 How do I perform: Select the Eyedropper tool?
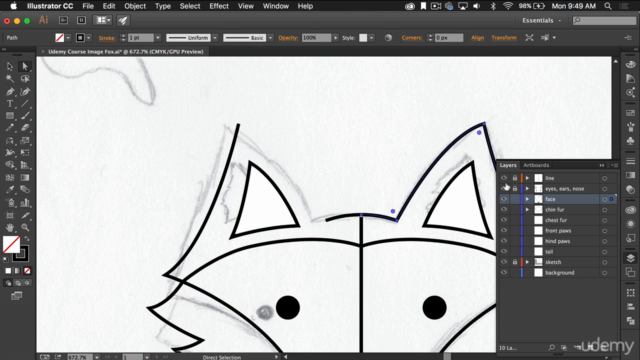point(10,190)
